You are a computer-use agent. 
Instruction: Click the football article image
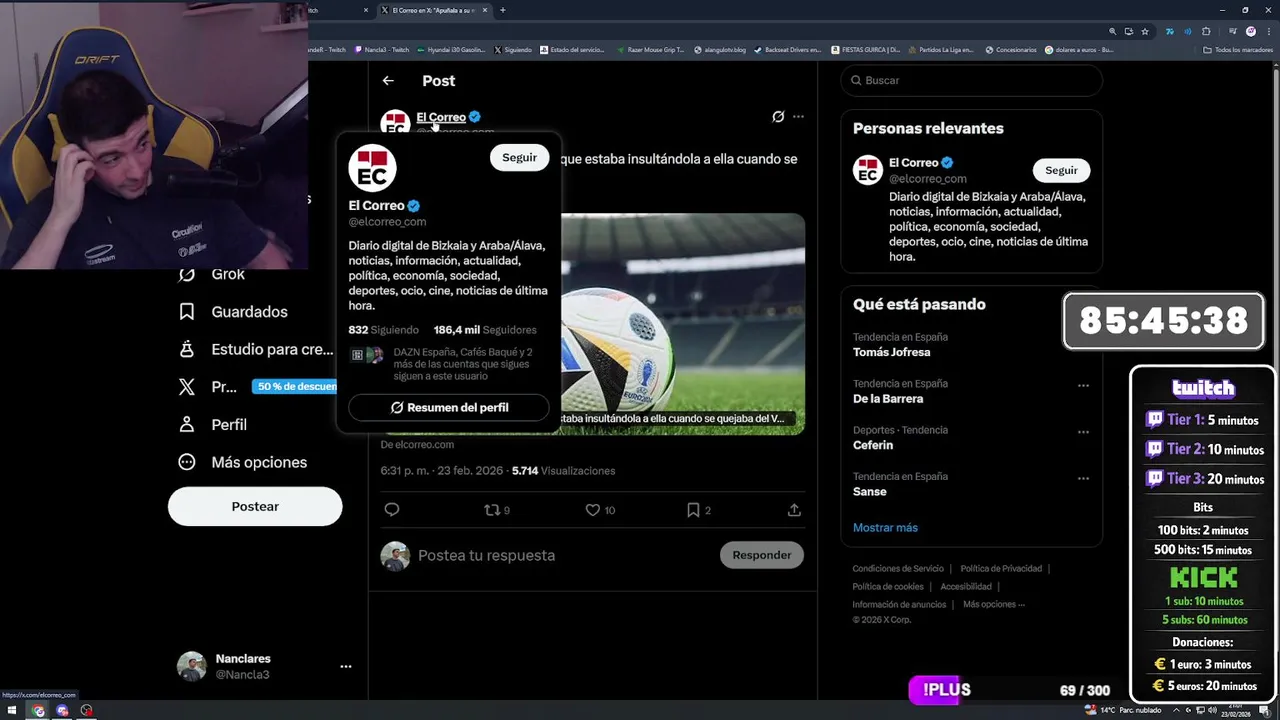click(683, 323)
